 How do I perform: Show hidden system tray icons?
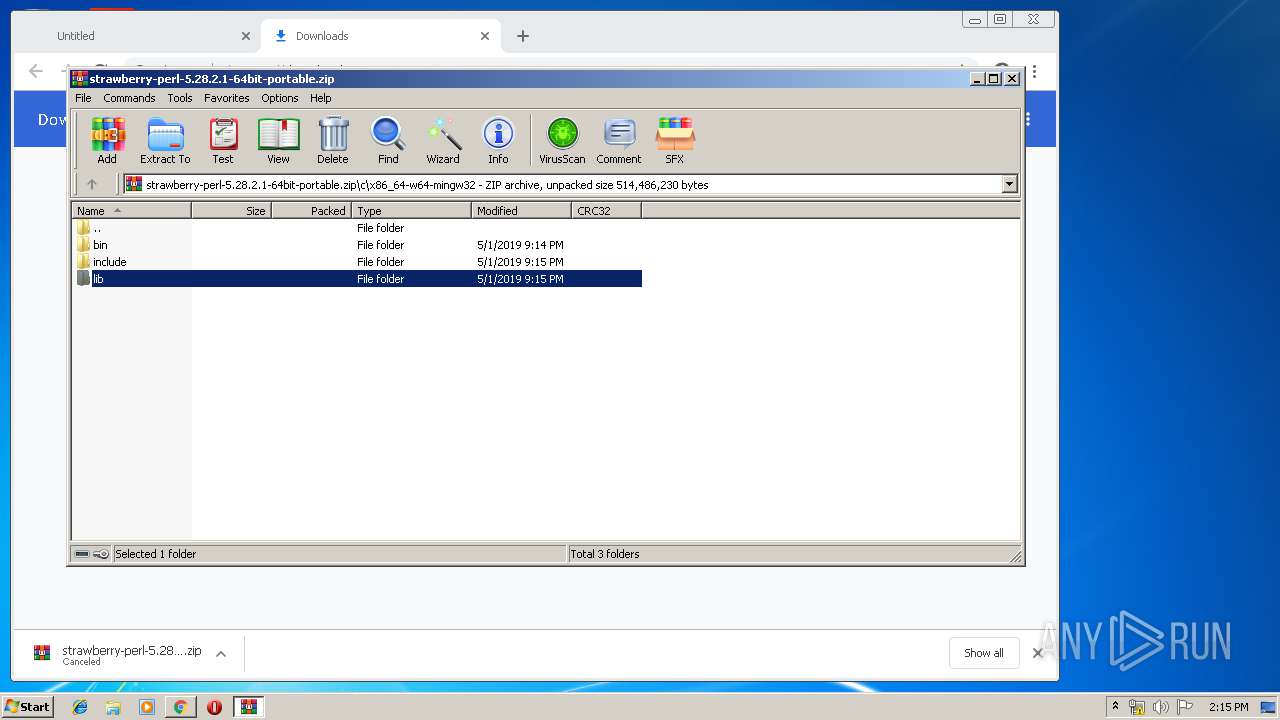click(1115, 706)
